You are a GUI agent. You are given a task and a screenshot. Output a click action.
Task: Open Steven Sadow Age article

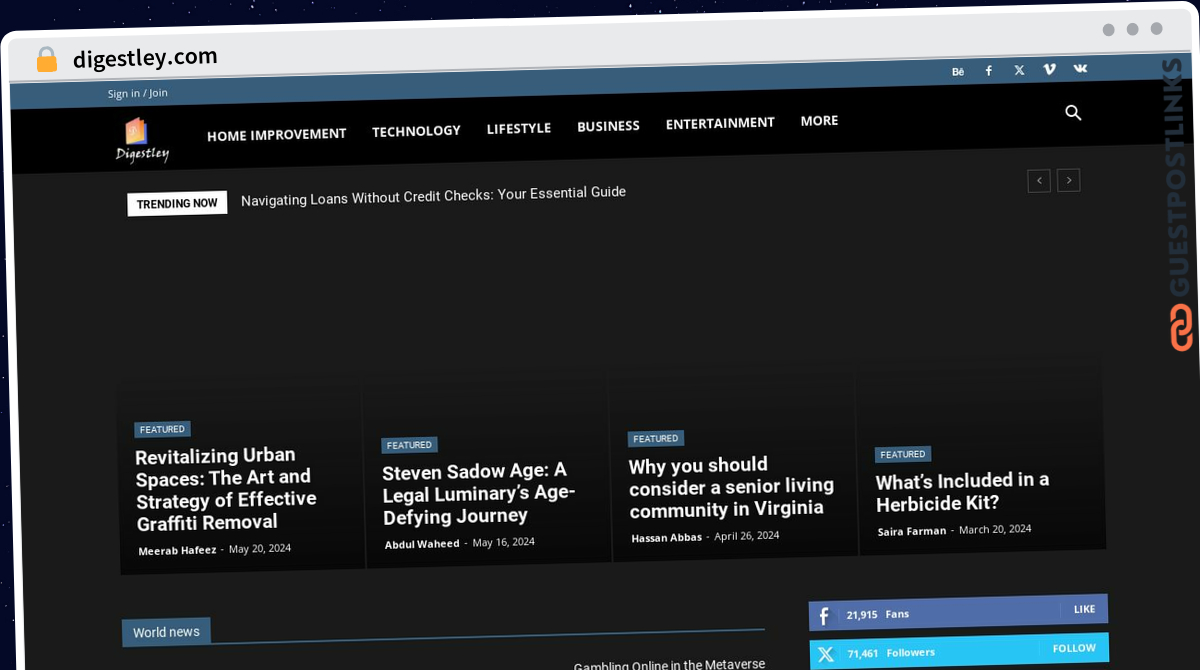[479, 493]
